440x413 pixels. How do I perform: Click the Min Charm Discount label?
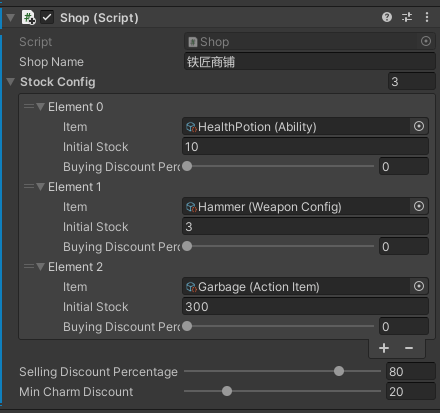click(76, 392)
